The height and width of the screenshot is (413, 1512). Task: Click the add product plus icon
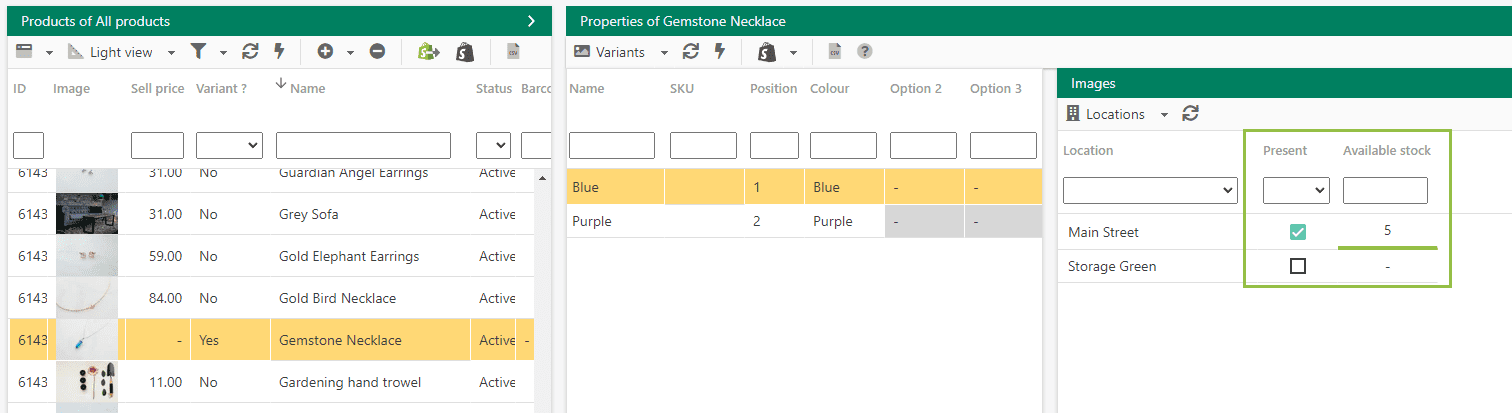325,52
